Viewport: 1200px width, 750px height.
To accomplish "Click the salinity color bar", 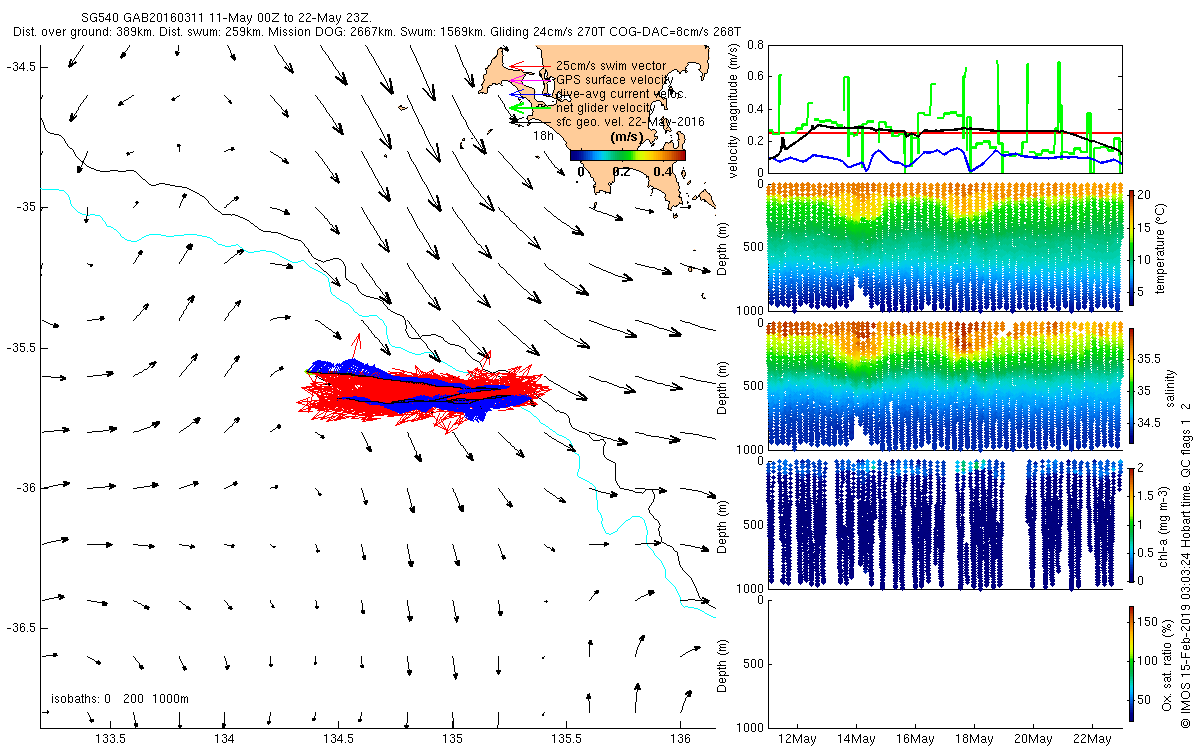I will 1131,386.
